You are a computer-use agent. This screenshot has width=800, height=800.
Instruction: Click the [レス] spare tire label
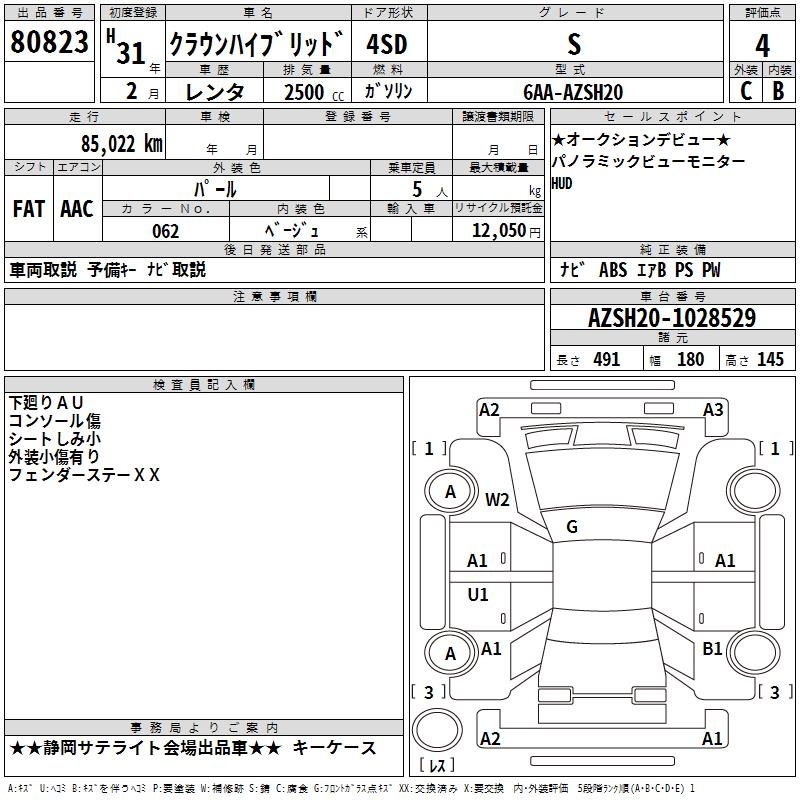pos(437,765)
